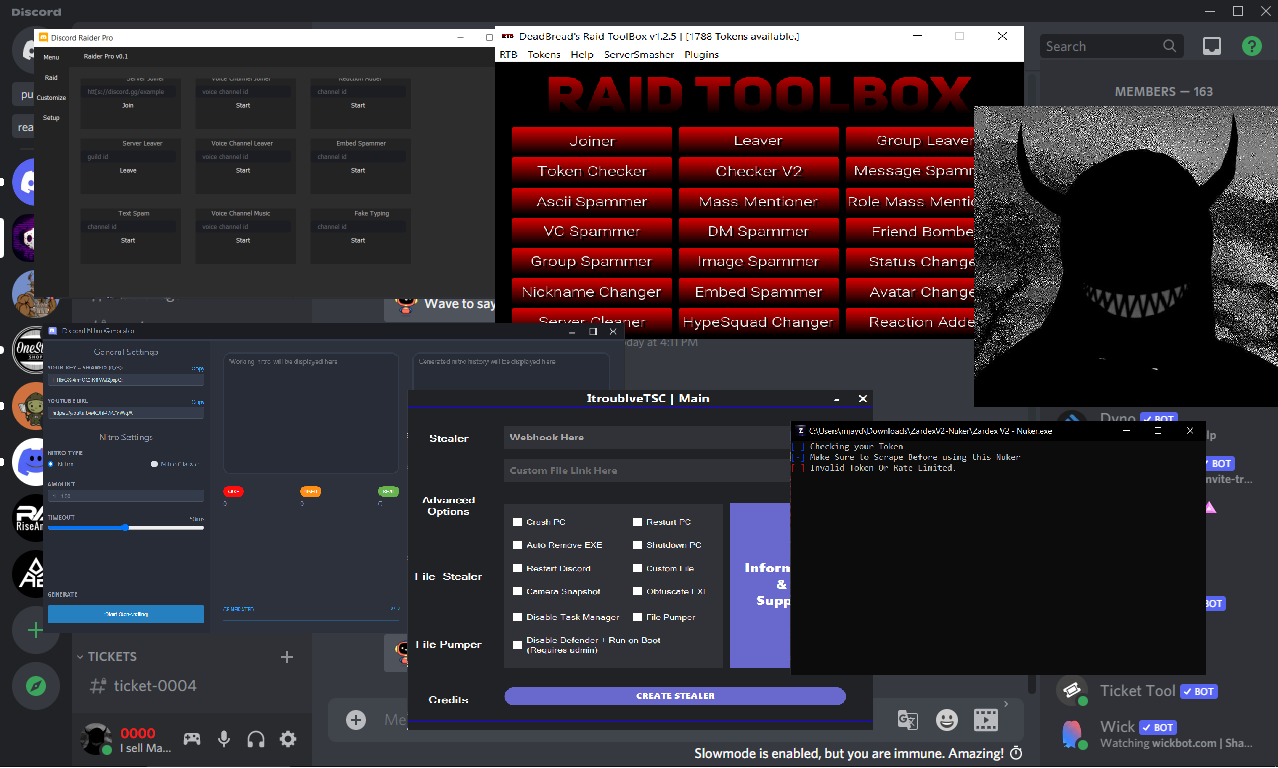Image resolution: width=1278 pixels, height=768 pixels.
Task: Switch to Customize in Discord Raider Pro
Action: click(51, 98)
